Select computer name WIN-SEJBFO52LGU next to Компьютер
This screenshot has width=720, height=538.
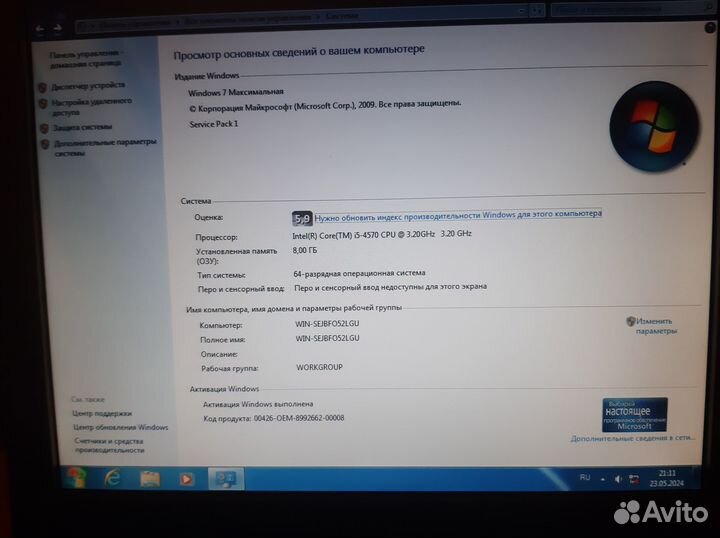(327, 324)
